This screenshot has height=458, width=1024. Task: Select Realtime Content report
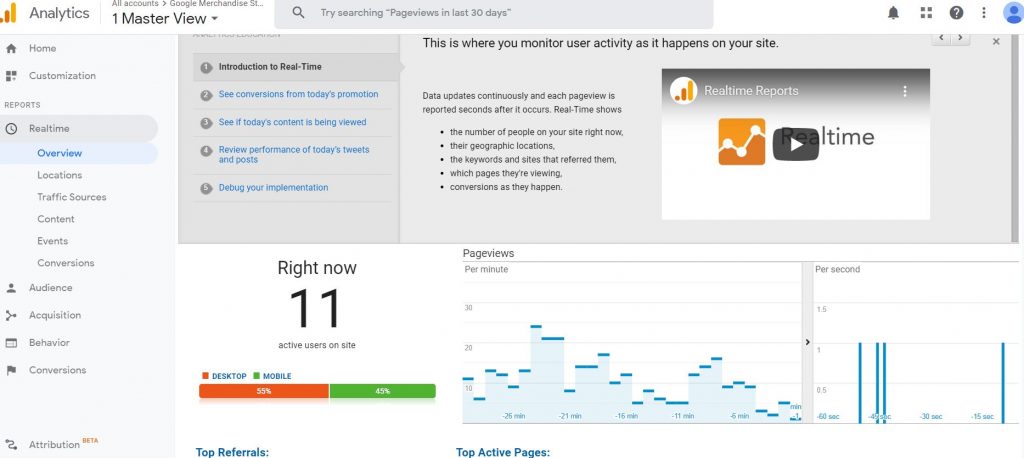point(56,219)
